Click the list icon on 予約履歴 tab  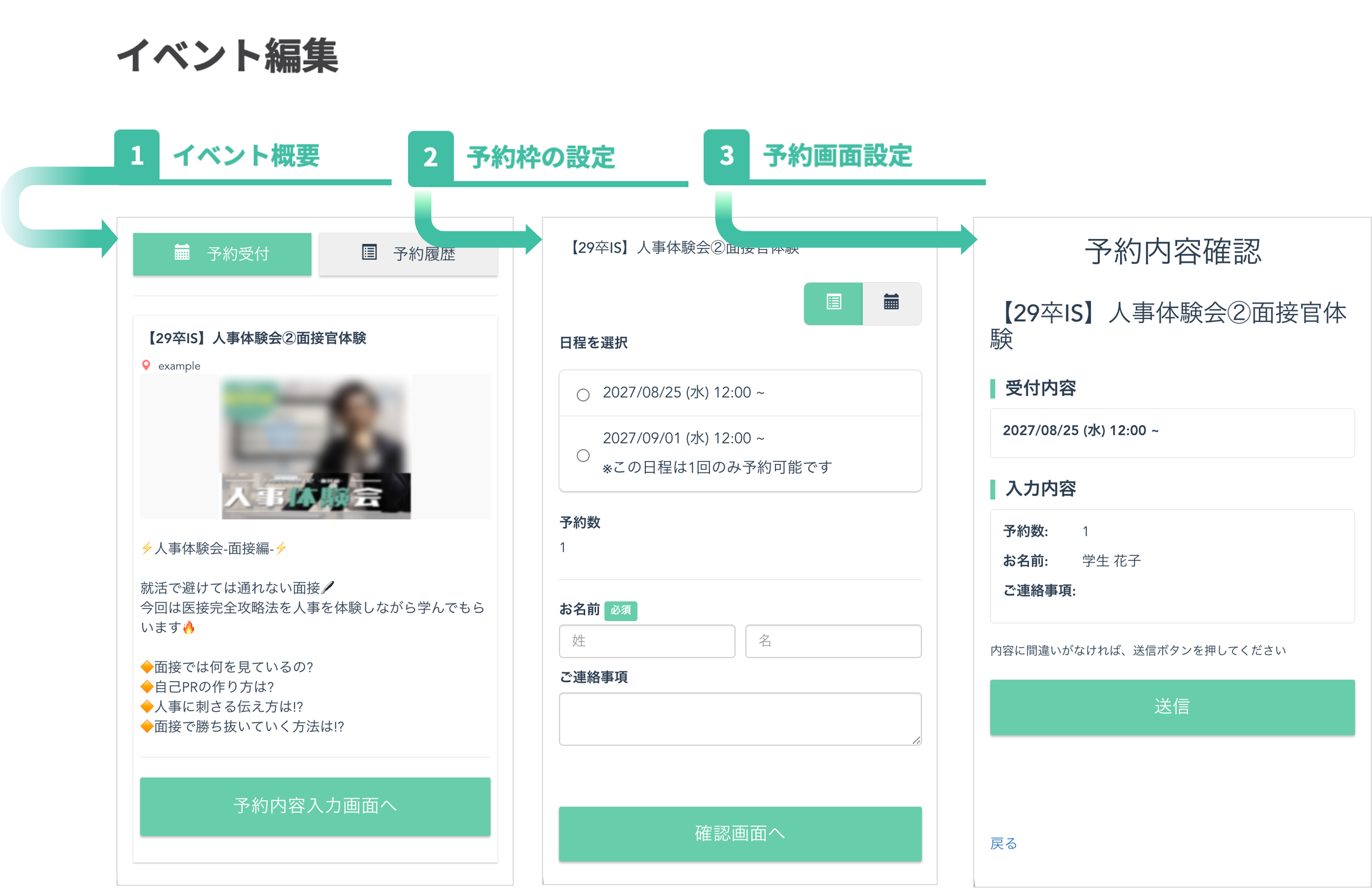point(369,253)
